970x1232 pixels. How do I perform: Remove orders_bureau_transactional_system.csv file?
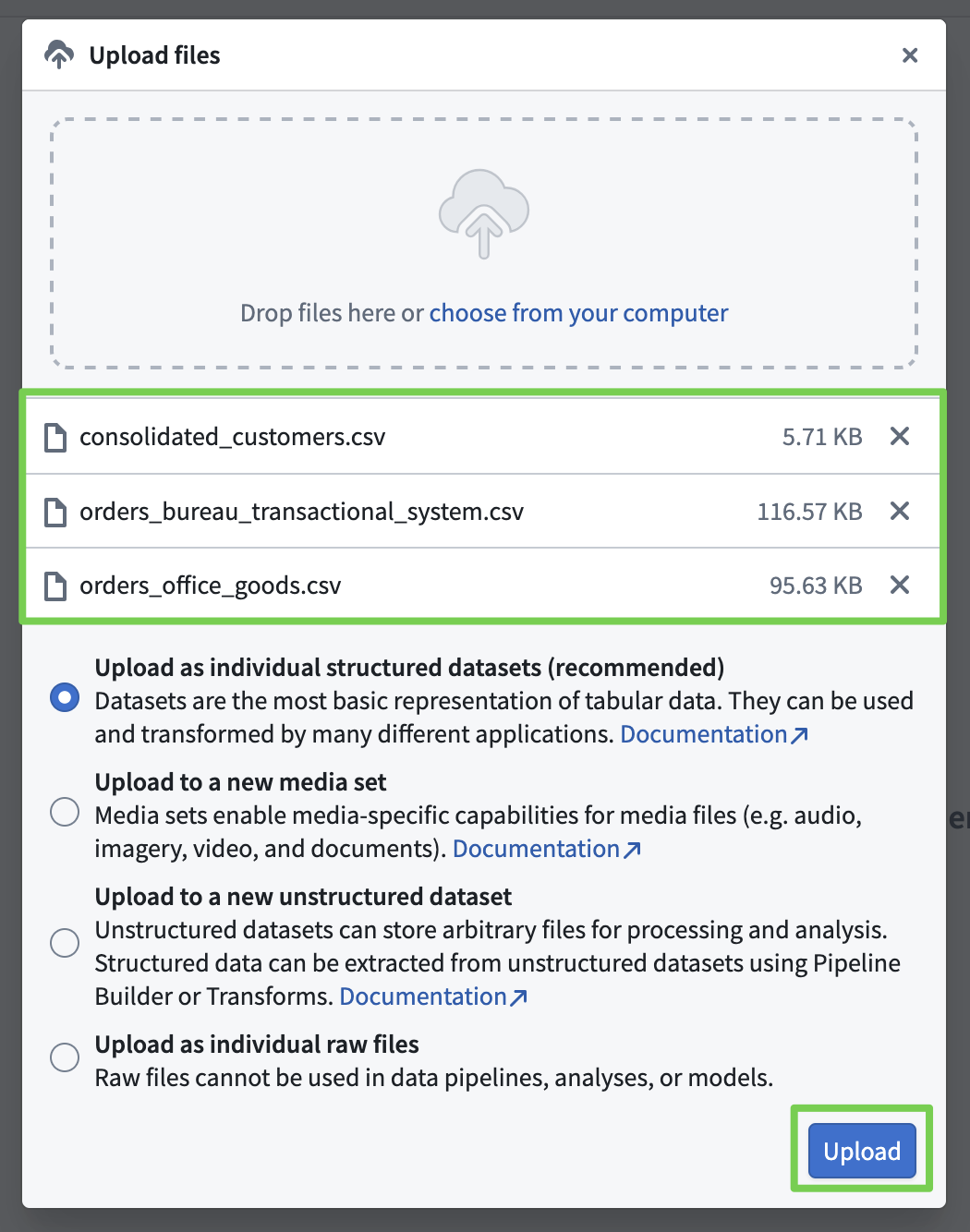point(899,511)
